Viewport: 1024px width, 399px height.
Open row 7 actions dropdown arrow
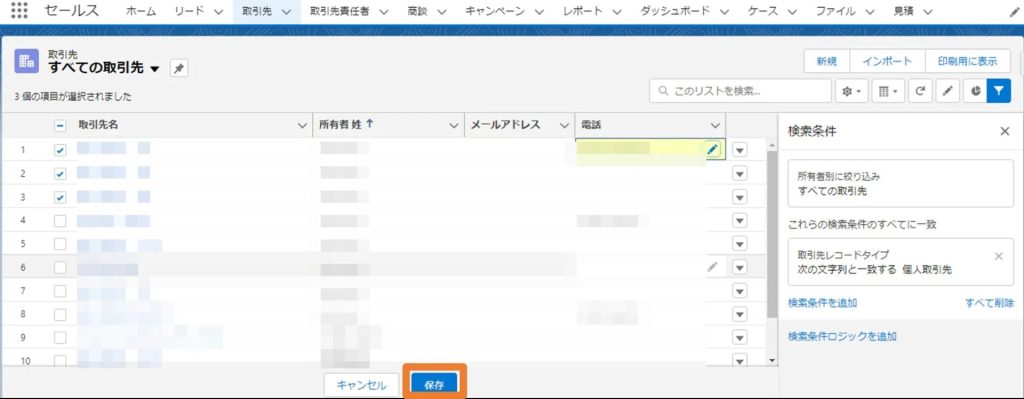(x=739, y=291)
